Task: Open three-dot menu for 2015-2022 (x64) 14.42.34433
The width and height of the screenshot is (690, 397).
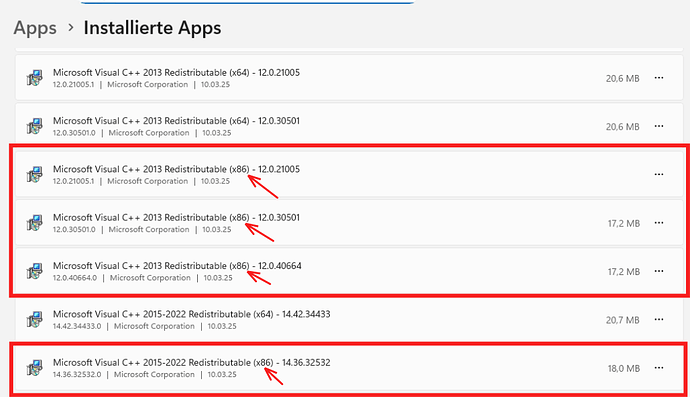Action: (659, 320)
